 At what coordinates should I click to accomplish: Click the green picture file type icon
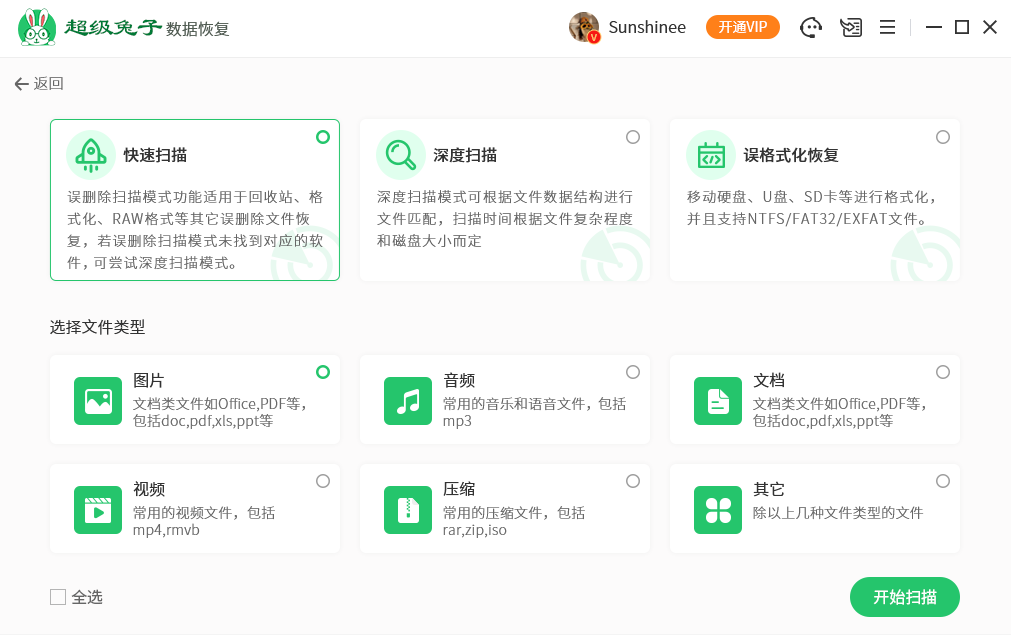98,401
